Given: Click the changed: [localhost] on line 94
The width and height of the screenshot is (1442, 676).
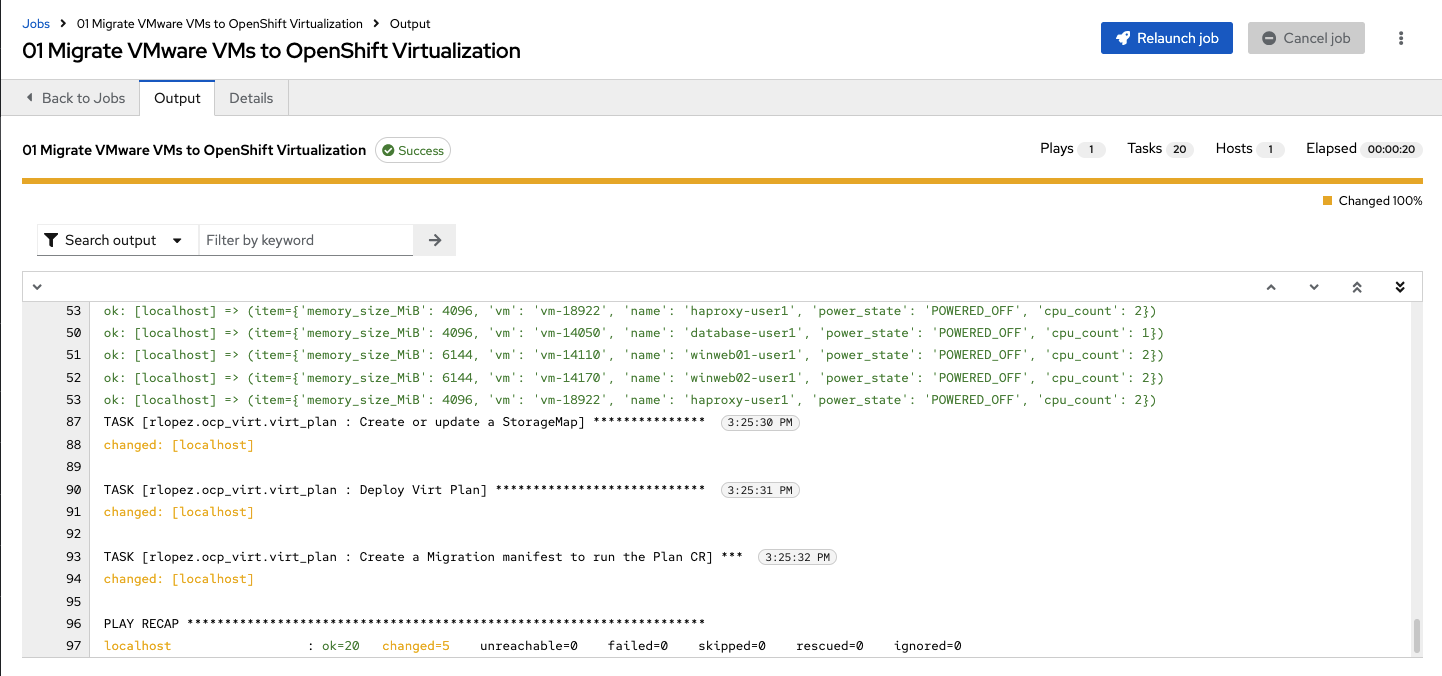Looking at the screenshot, I should click(179, 579).
